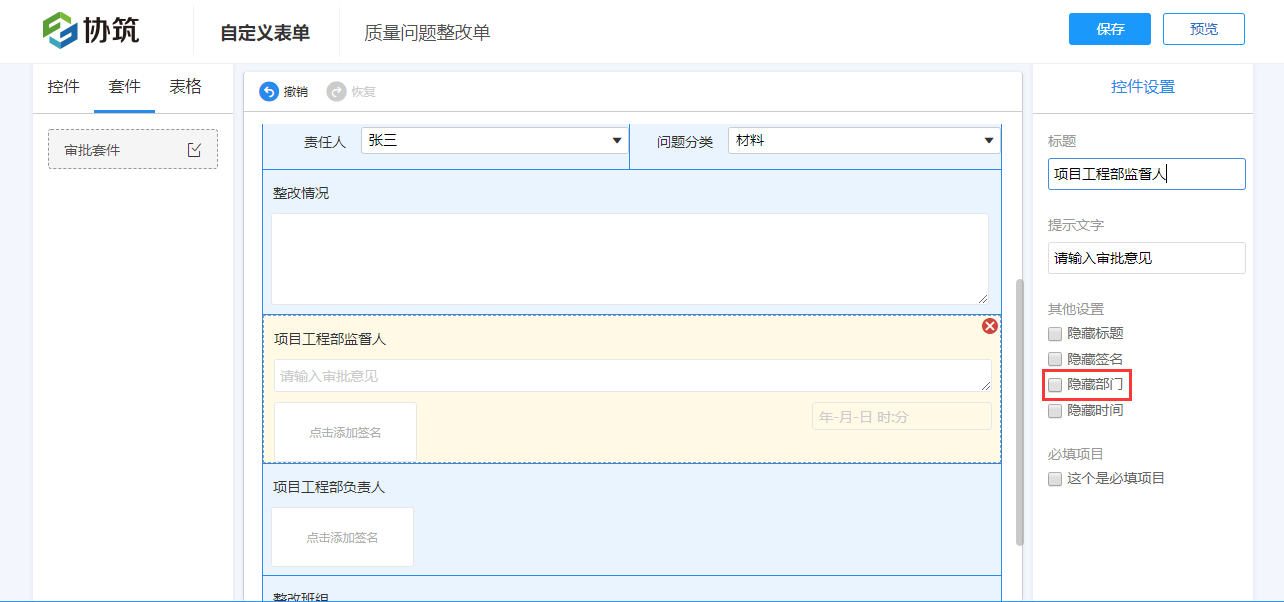Viewport: 1284px width, 602px height.
Task: Click edit icon on 审批套件 item
Action: (194, 150)
